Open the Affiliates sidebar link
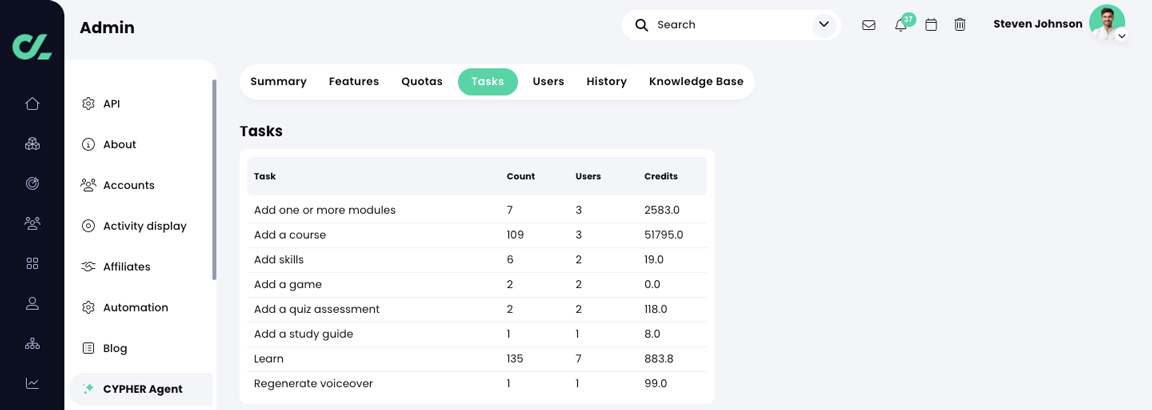The image size is (1152, 410). click(x=126, y=267)
